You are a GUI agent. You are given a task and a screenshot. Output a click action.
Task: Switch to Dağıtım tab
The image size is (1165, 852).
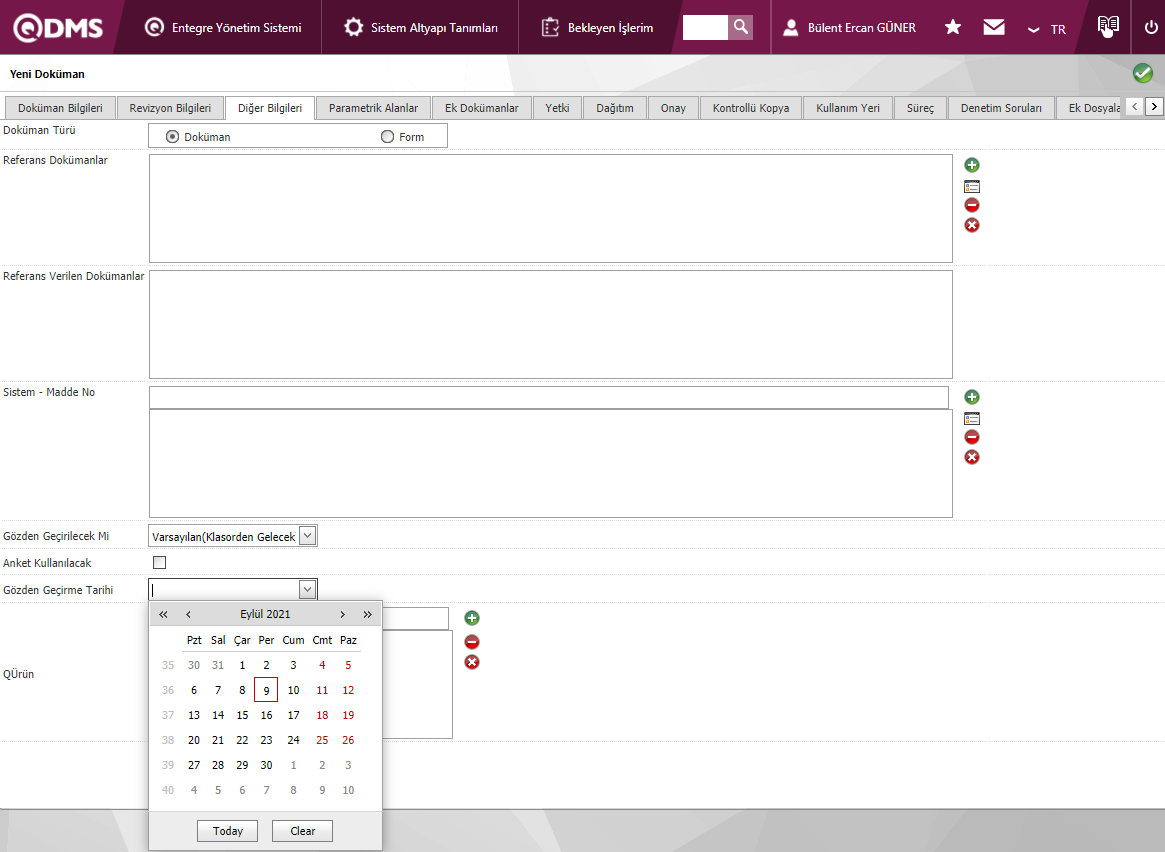tap(614, 108)
